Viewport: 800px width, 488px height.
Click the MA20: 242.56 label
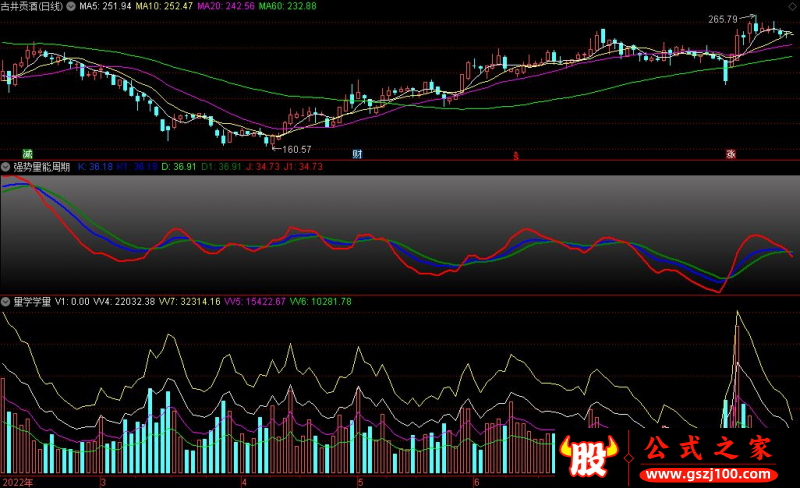[226, 7]
